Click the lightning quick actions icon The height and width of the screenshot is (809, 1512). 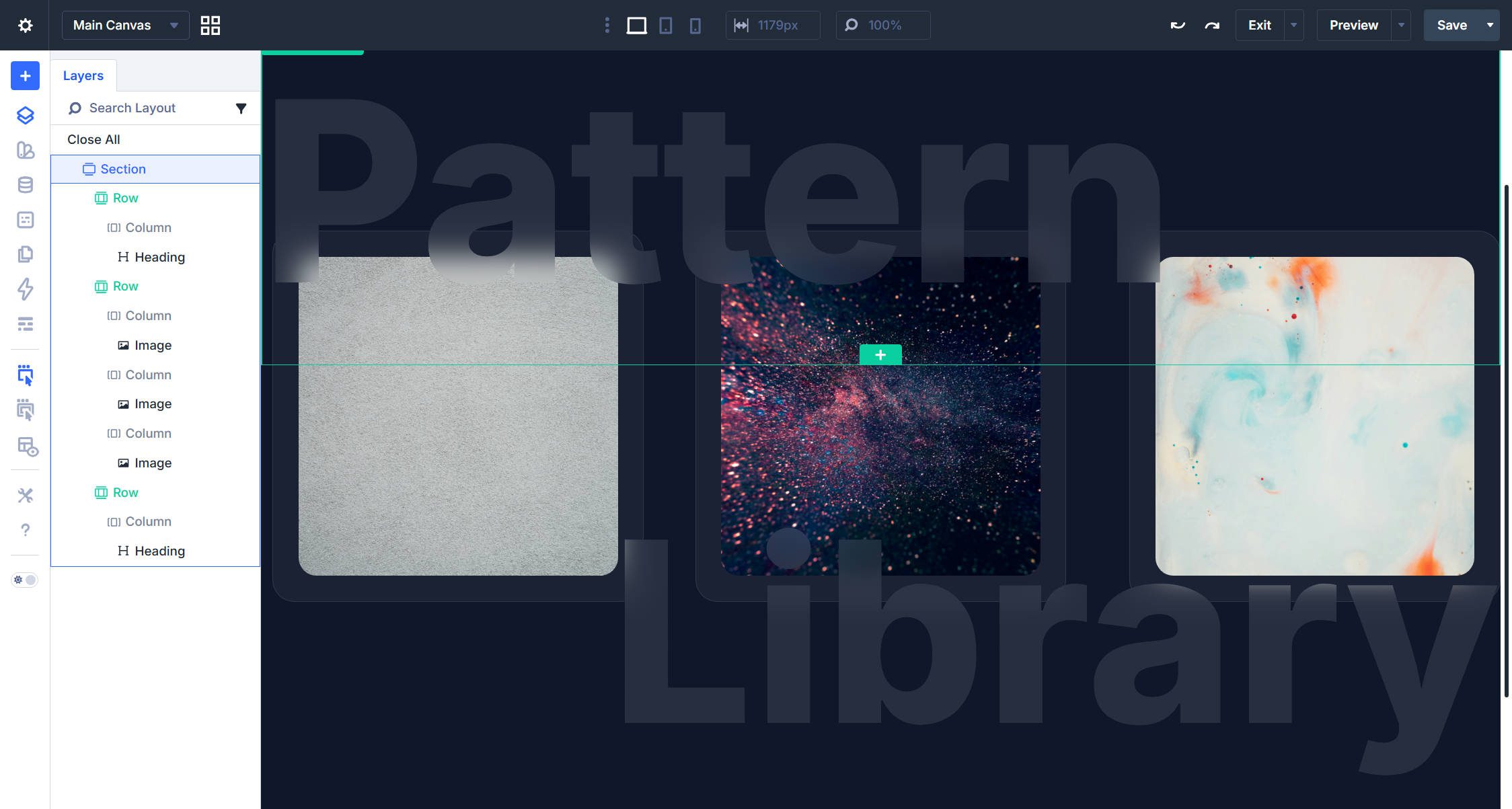tap(25, 289)
